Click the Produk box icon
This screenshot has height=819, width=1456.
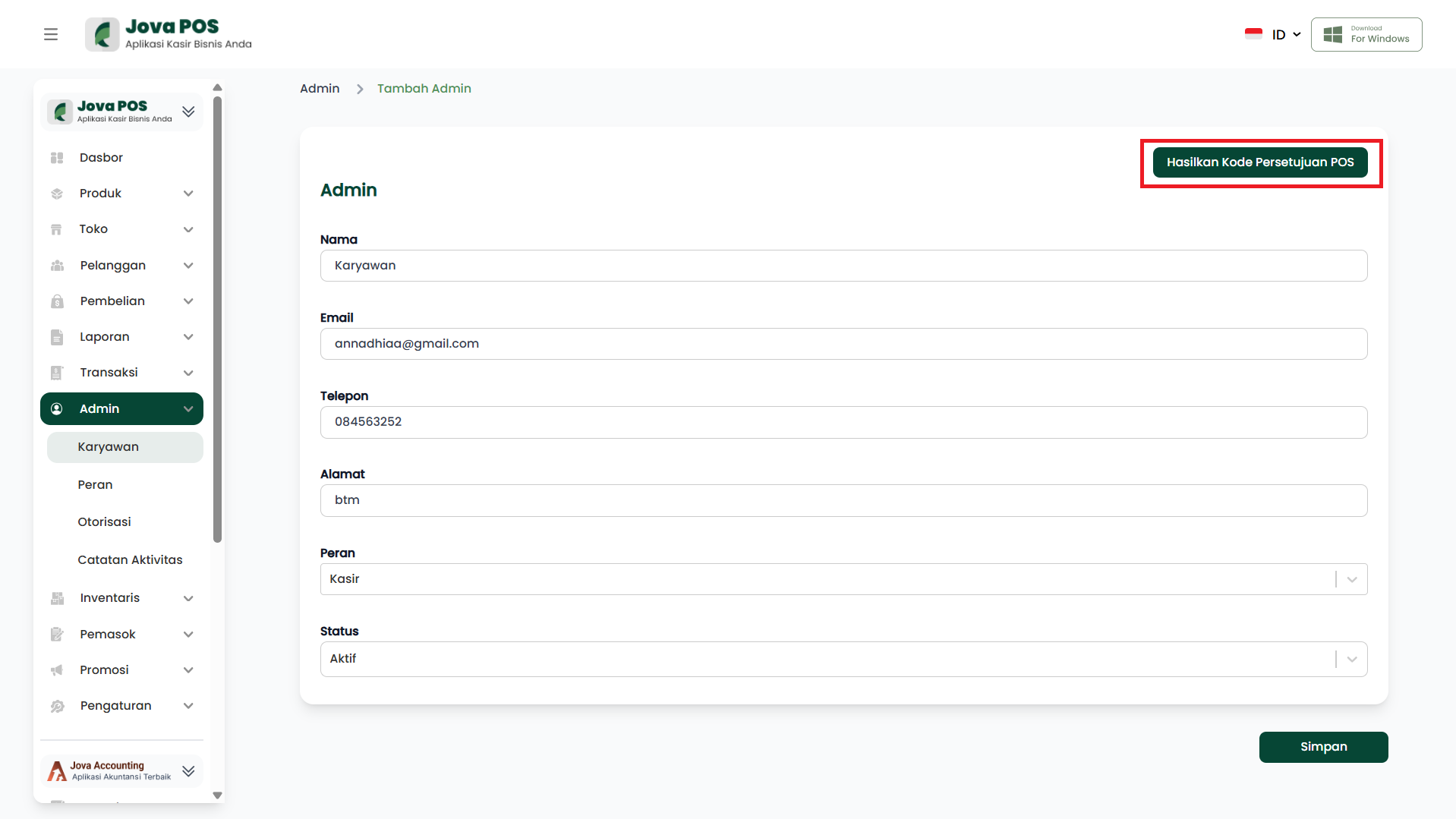click(x=57, y=194)
